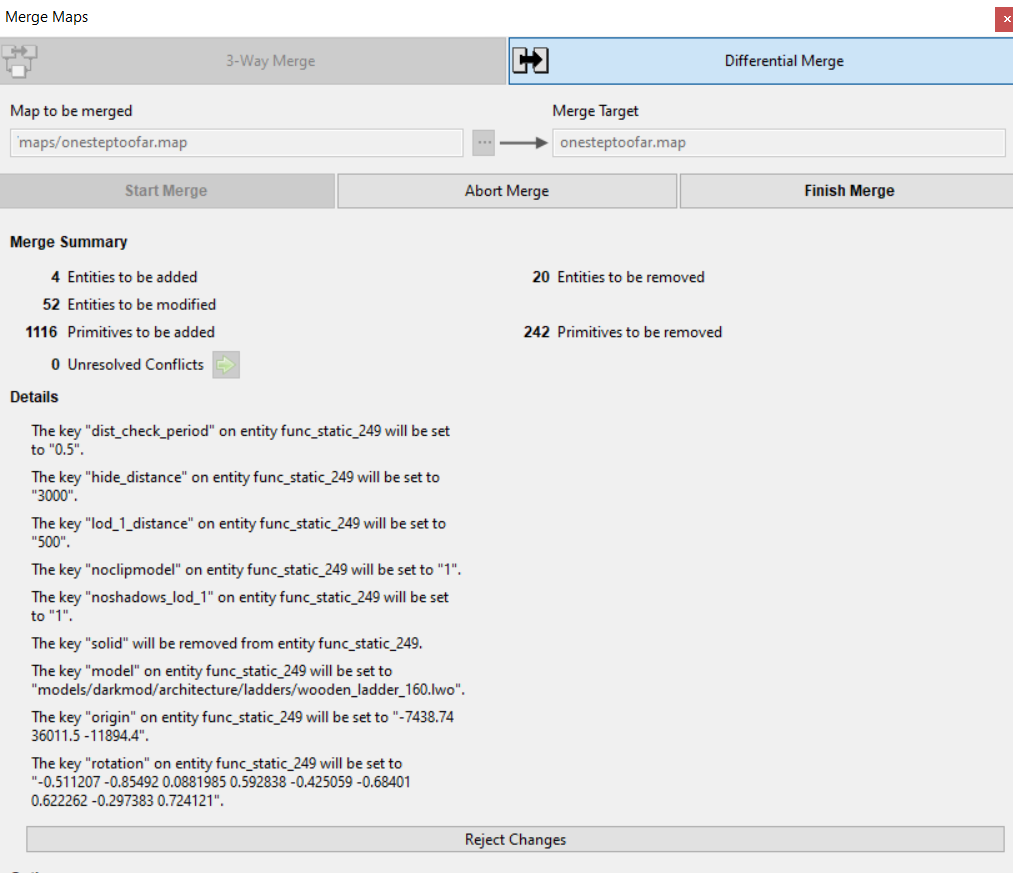Image resolution: width=1013 pixels, height=873 pixels.
Task: Click Abort Merge
Action: tap(507, 191)
